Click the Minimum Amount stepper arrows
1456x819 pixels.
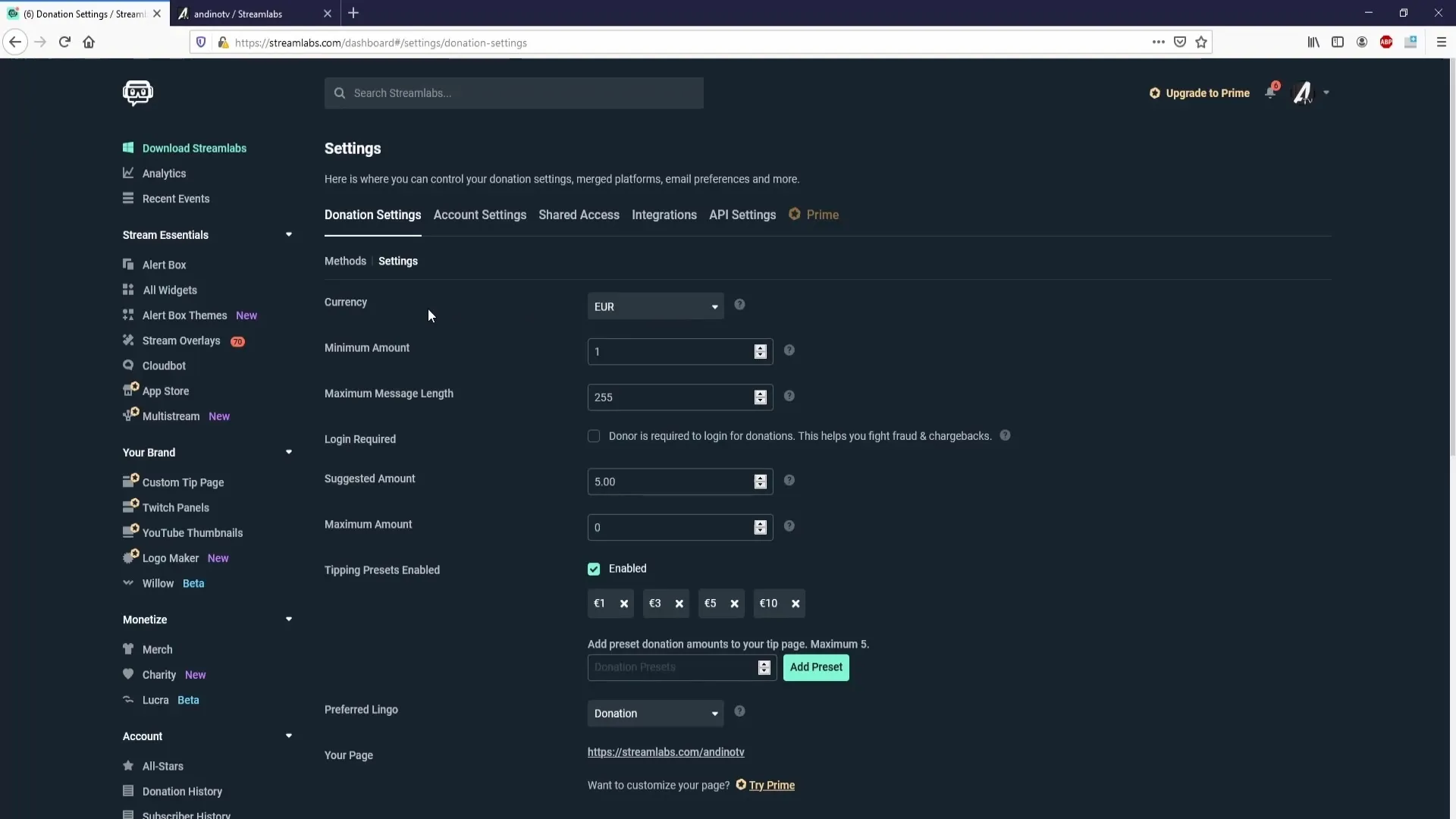(x=761, y=351)
